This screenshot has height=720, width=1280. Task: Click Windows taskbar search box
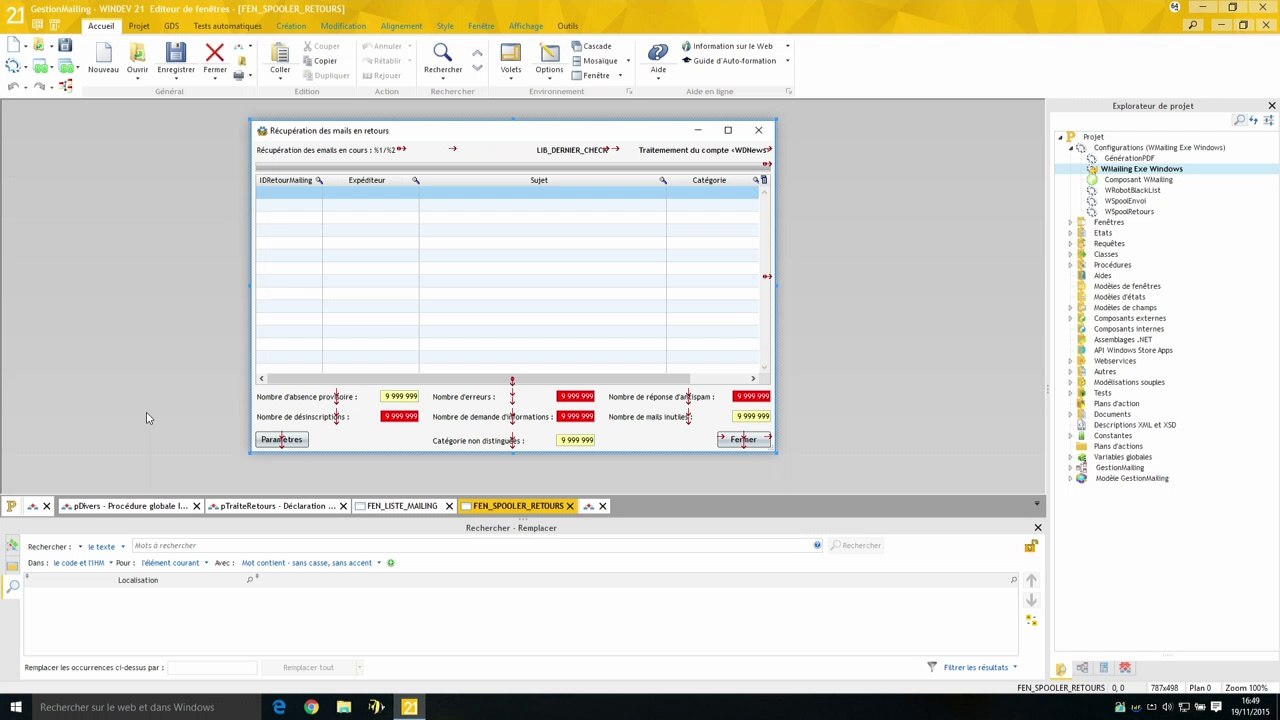[145, 707]
